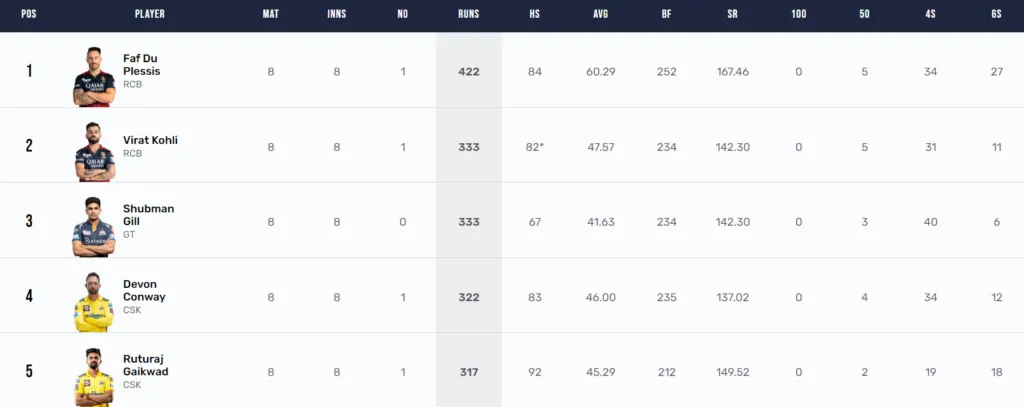Open Shubman Gill player photo
The width and height of the screenshot is (1024, 407).
(94, 227)
